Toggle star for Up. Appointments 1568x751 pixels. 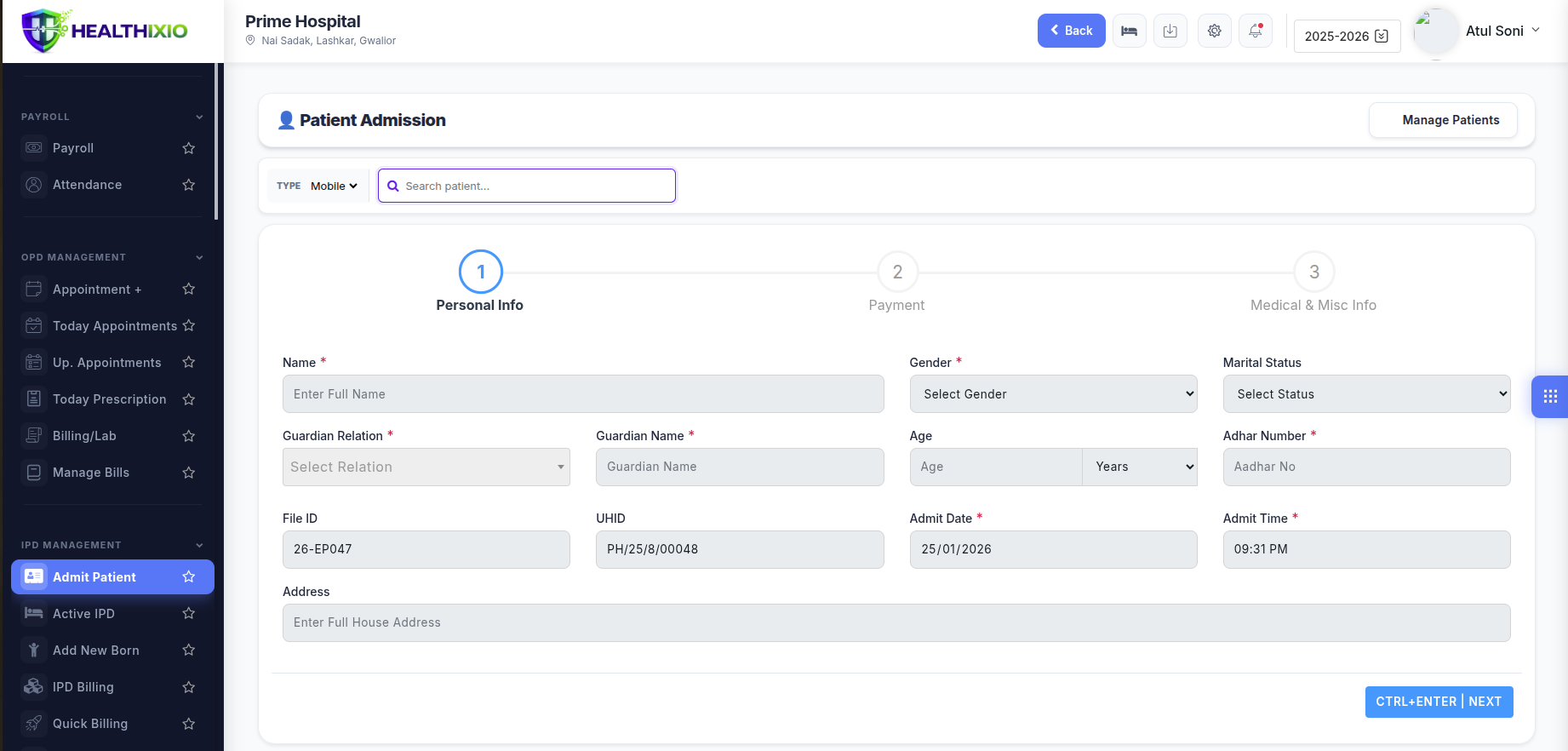click(189, 363)
